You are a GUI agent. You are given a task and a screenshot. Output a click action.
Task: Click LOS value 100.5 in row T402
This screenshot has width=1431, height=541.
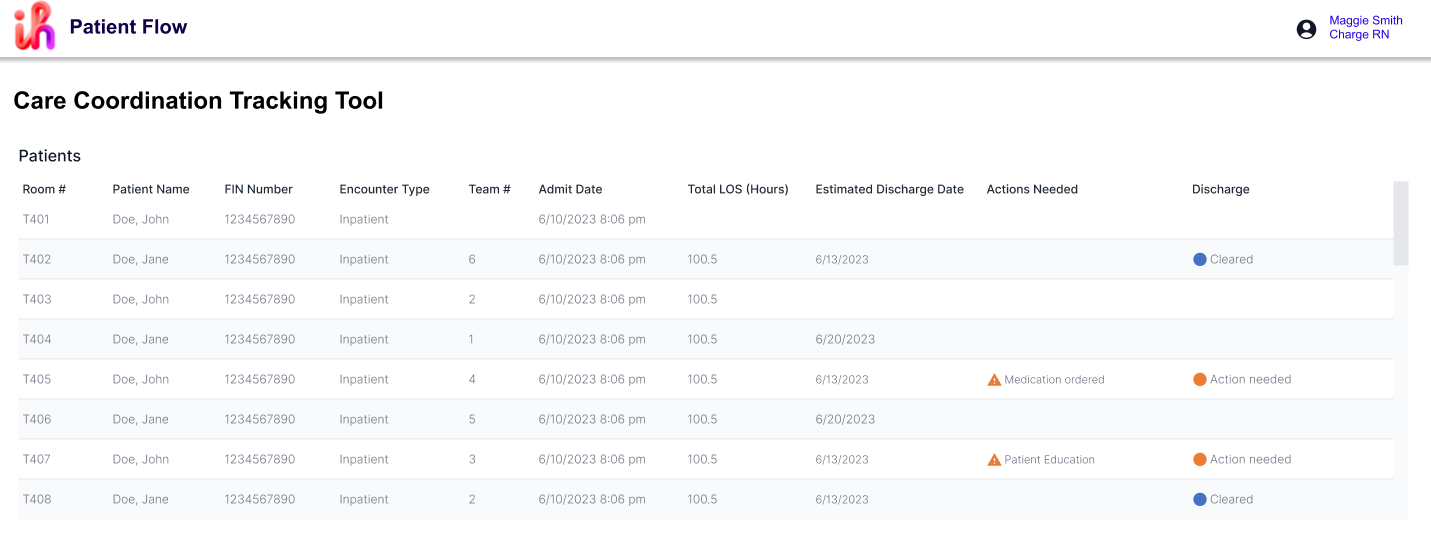[x=702, y=259]
